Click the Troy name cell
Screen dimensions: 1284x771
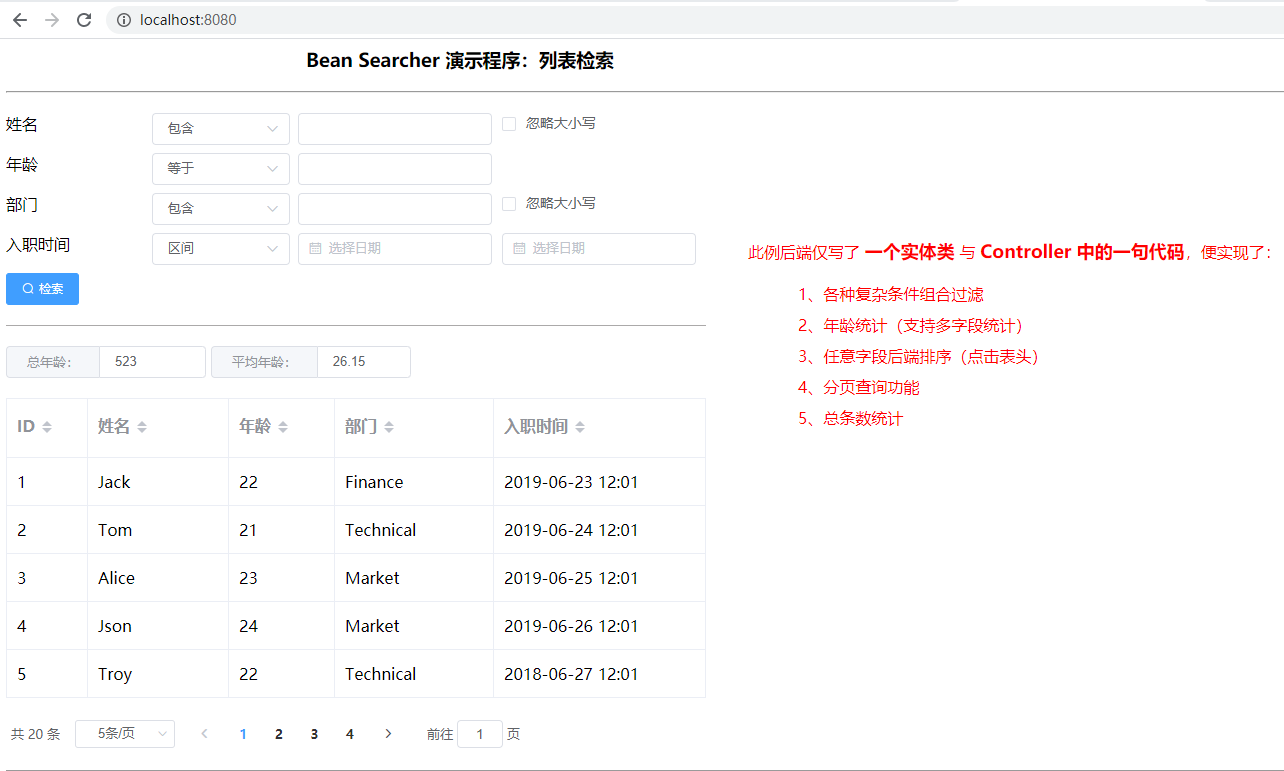[x=158, y=674]
